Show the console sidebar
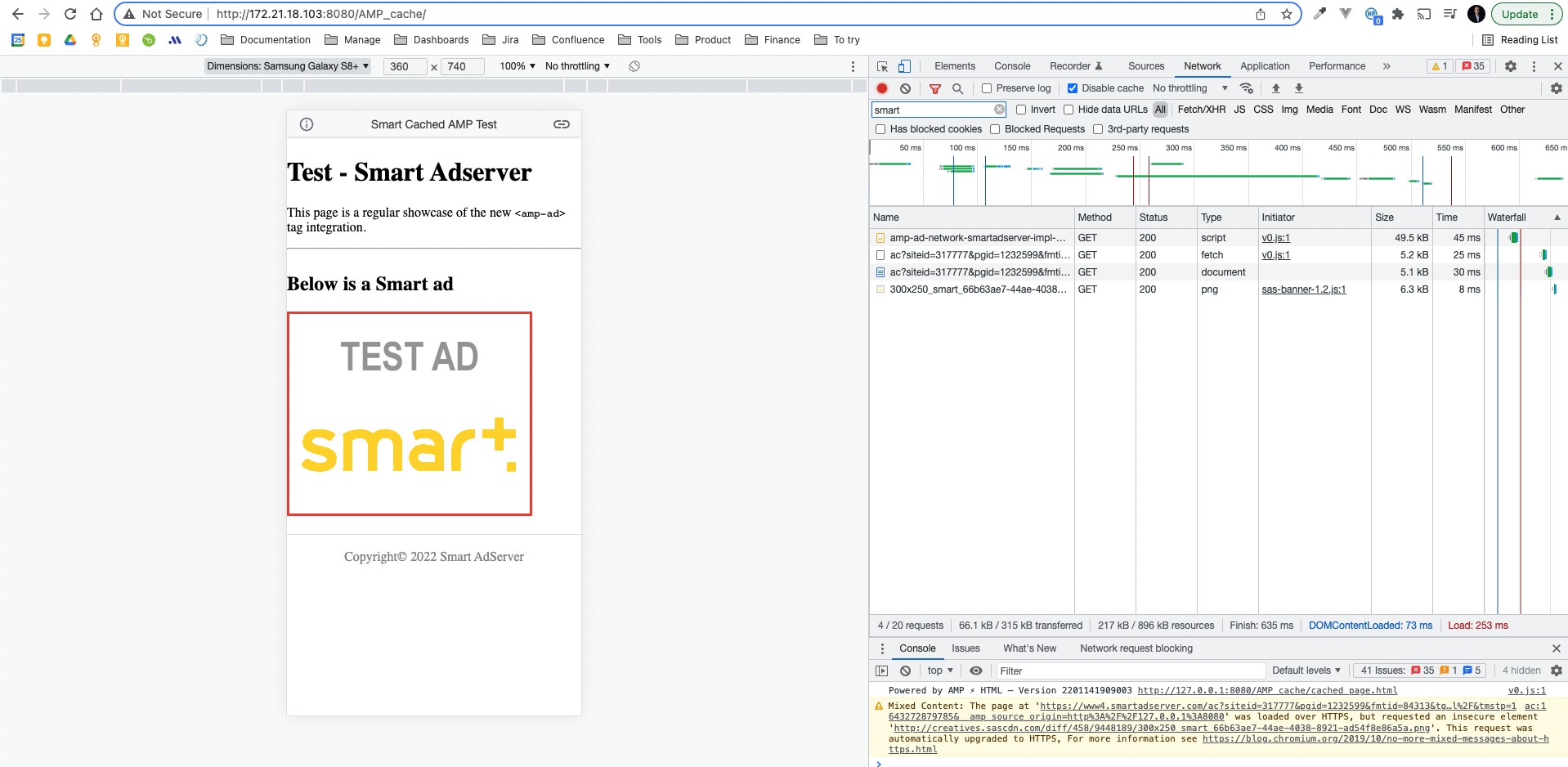1568x767 pixels. [881, 671]
